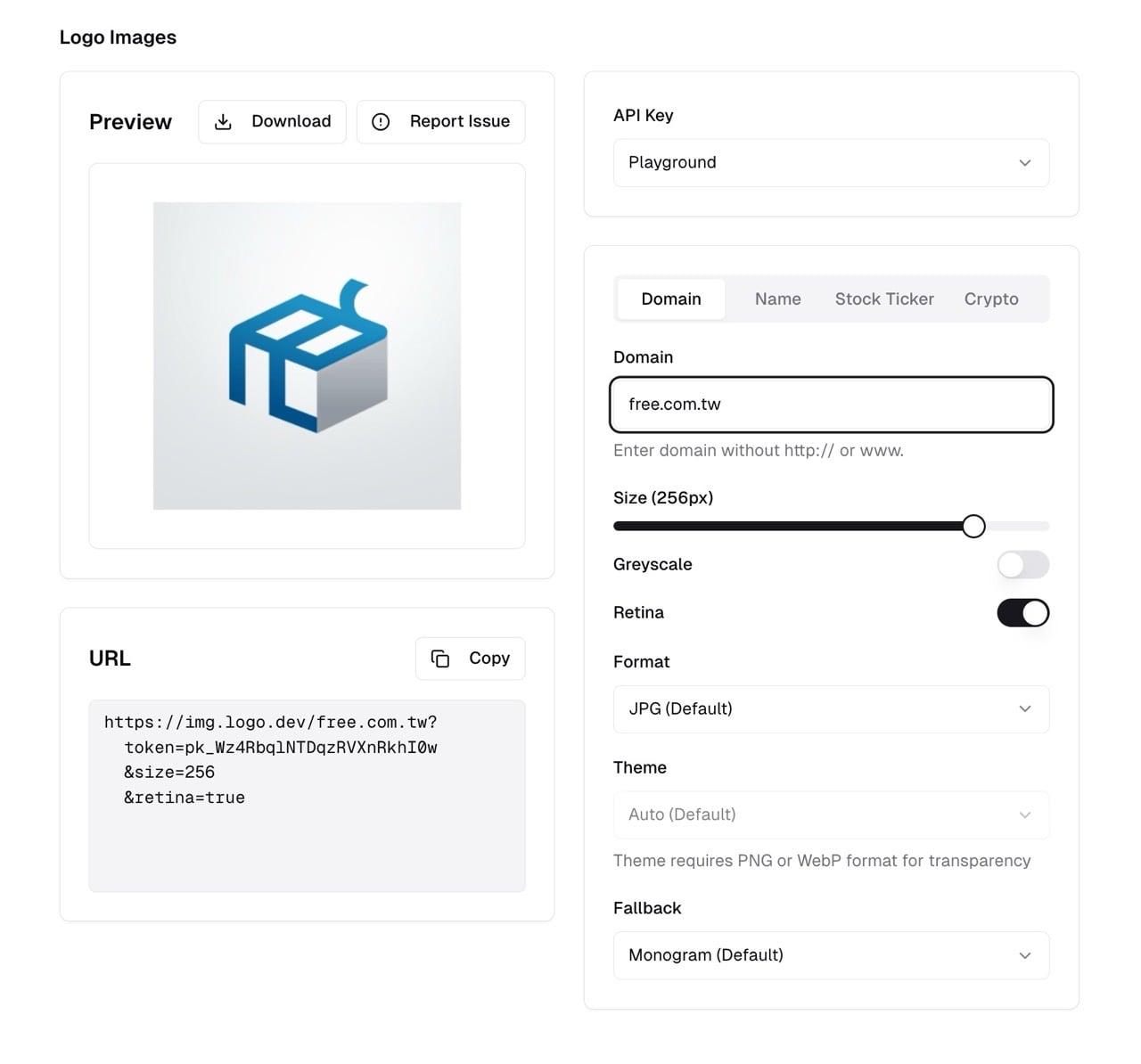This screenshot has width=1141, height=1064.
Task: Click the blue cube logo preview image
Action: 308,356
